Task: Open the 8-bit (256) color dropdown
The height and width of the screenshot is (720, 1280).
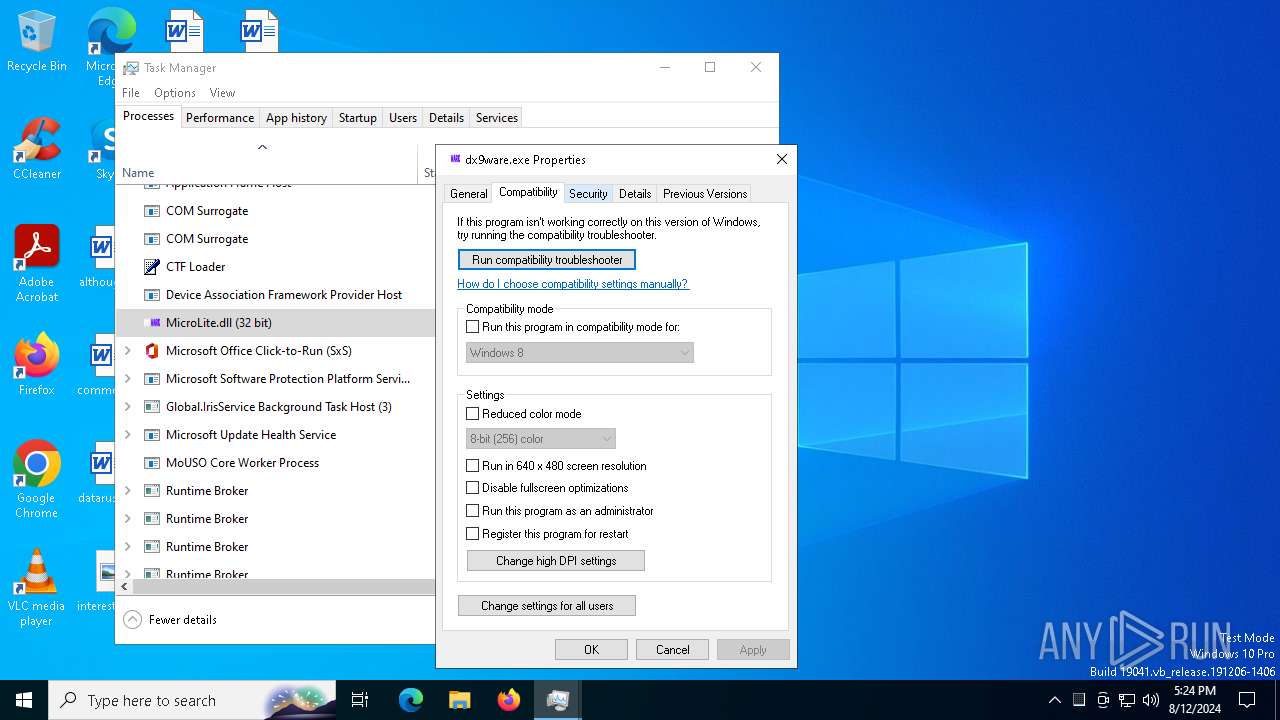Action: pyautogui.click(x=541, y=439)
